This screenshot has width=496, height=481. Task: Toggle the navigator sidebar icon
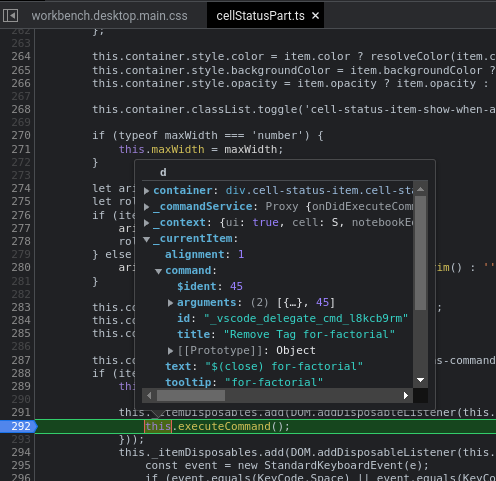coord(10,16)
